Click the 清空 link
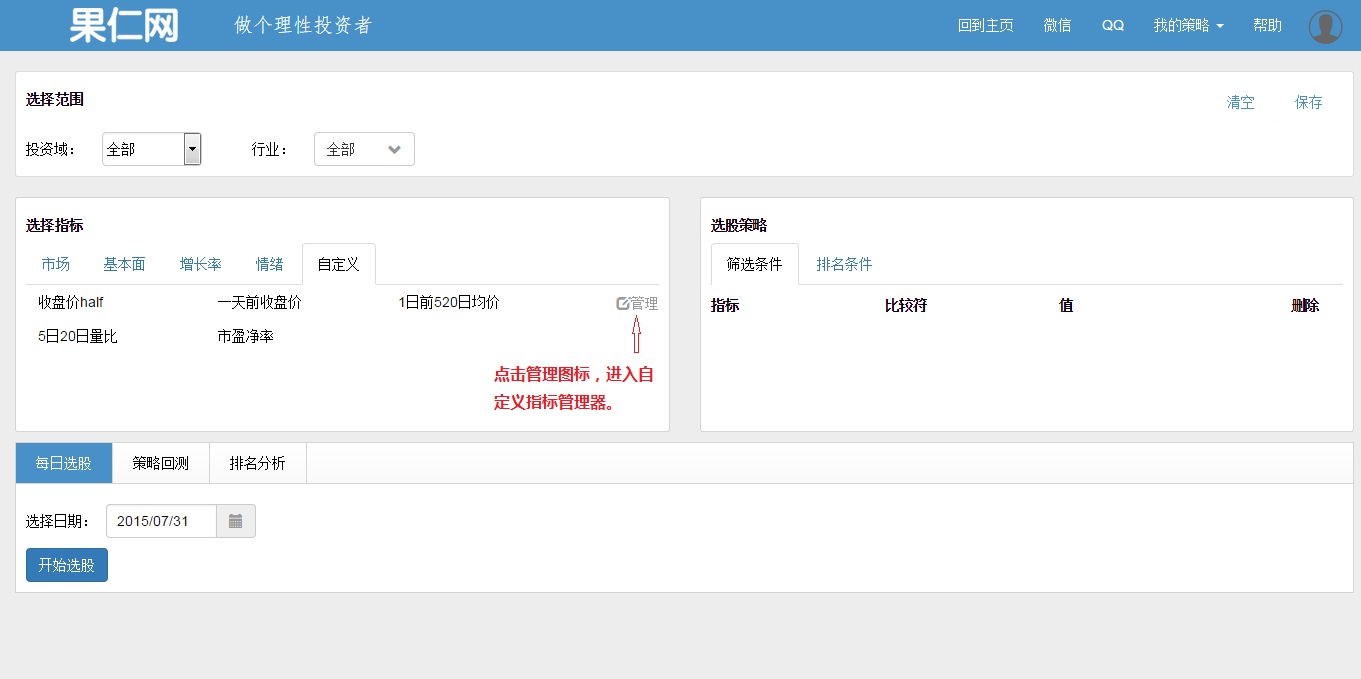The height and width of the screenshot is (679, 1361). pos(1240,102)
